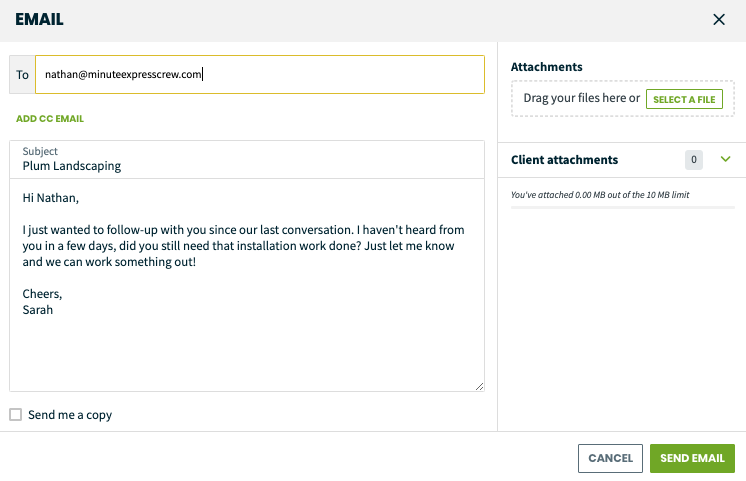
Task: Click the Subject field with Plum Landscaping
Action: coord(247,159)
